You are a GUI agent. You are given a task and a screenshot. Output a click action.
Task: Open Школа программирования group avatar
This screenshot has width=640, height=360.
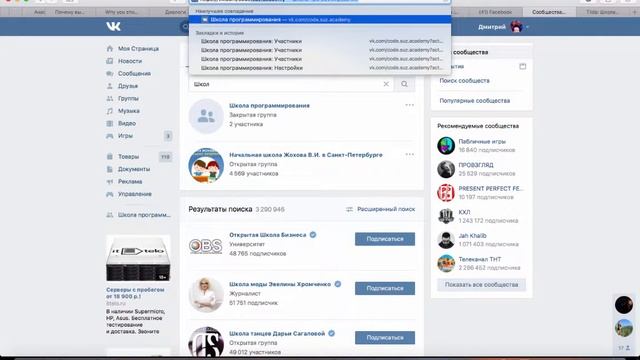[x=206, y=116]
